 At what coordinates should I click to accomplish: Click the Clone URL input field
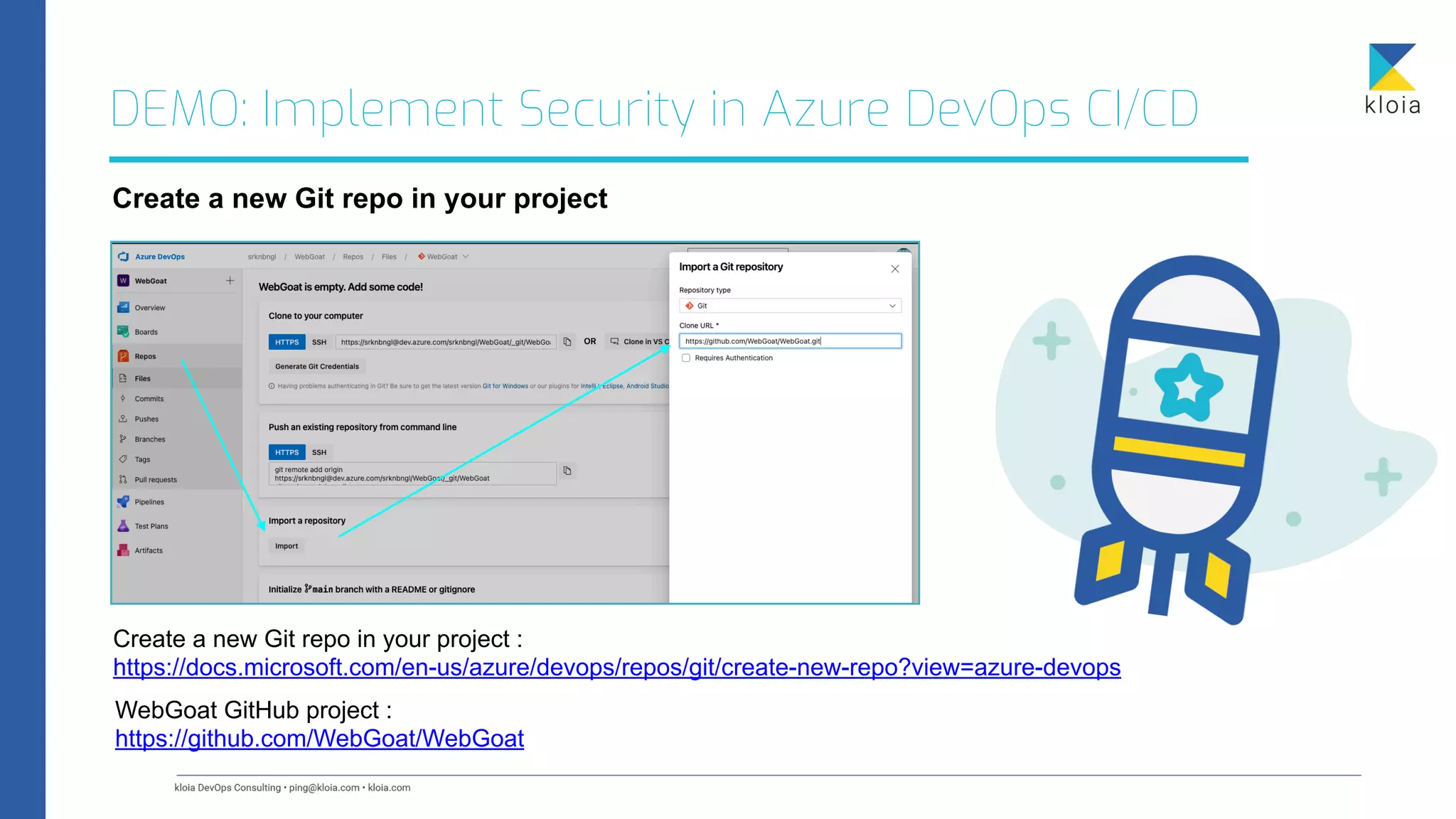(x=790, y=341)
